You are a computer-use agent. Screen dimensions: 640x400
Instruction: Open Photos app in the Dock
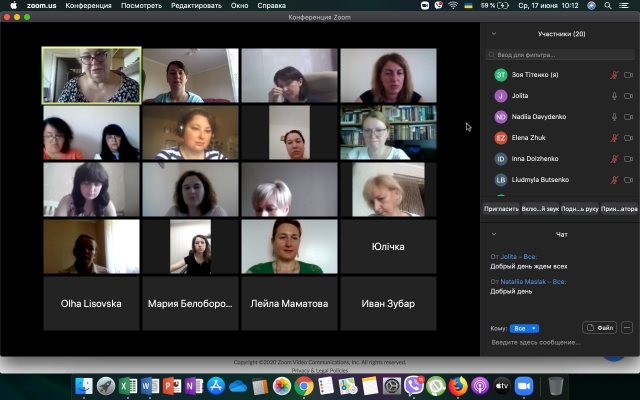pos(282,386)
